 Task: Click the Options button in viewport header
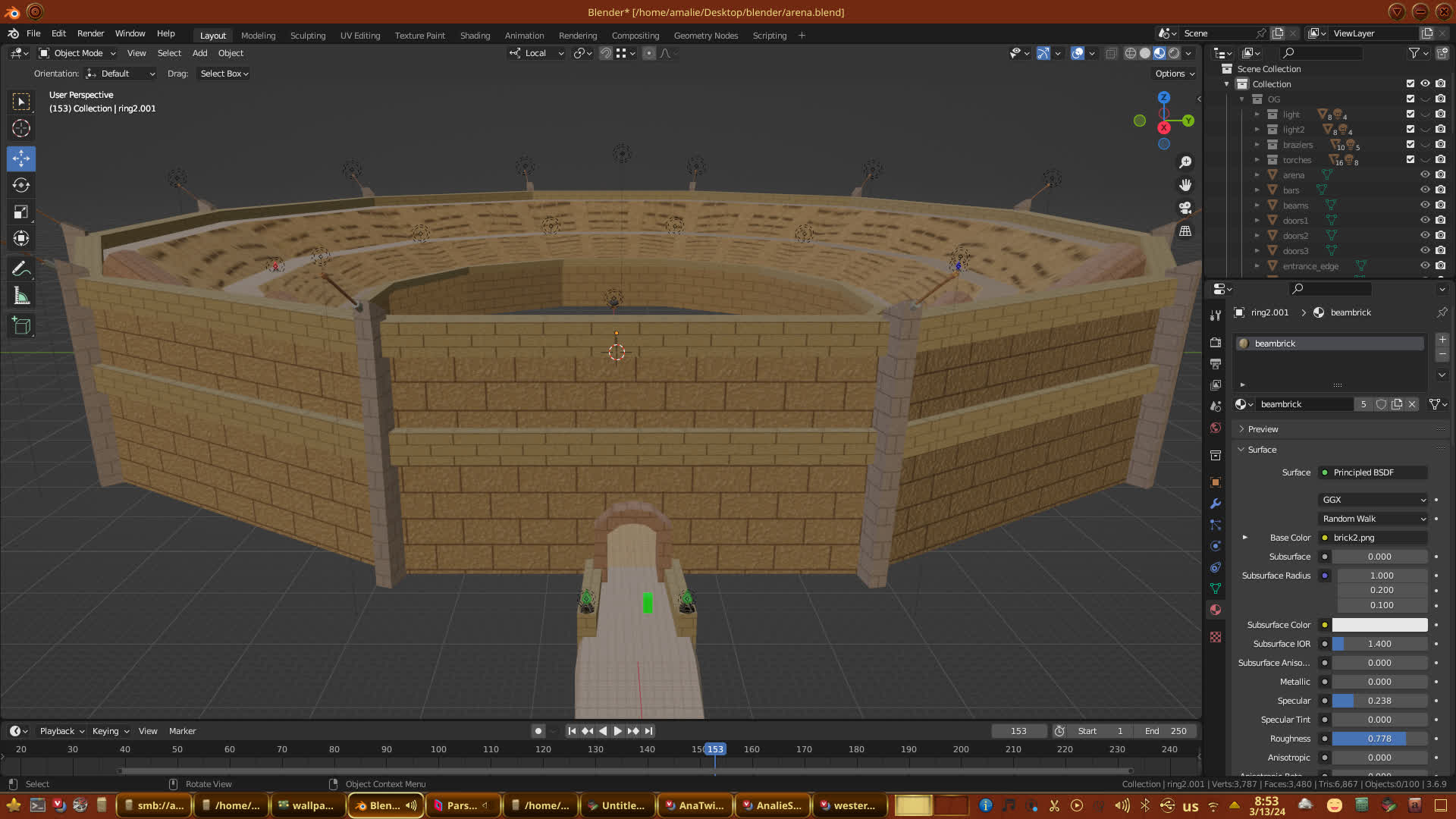[x=1175, y=74]
